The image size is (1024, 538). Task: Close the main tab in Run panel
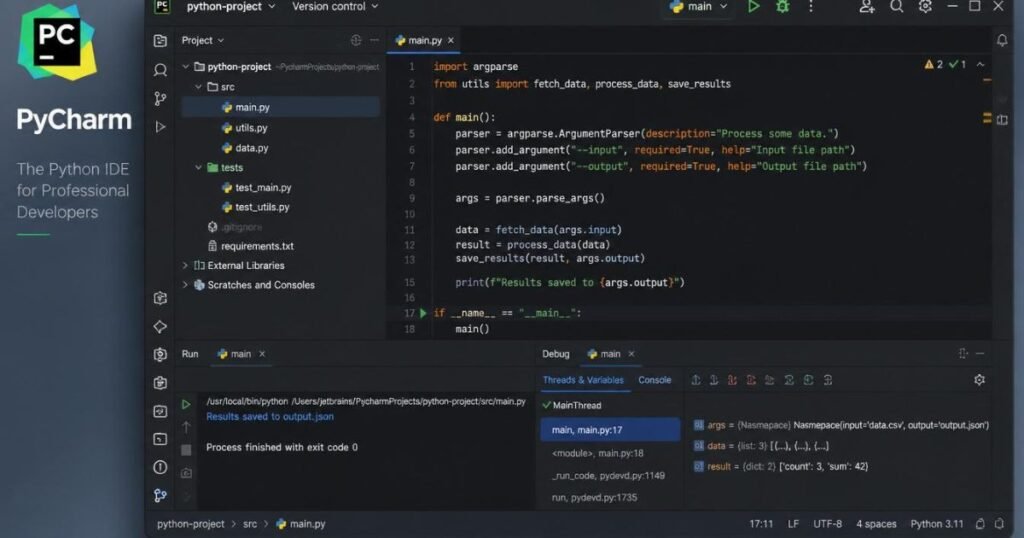[x=262, y=354]
